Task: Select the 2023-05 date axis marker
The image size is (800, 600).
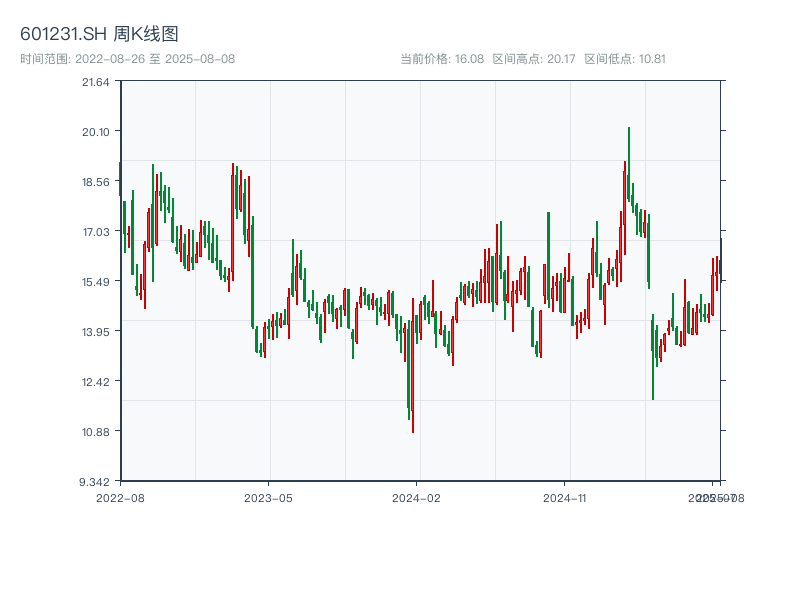Action: [268, 497]
